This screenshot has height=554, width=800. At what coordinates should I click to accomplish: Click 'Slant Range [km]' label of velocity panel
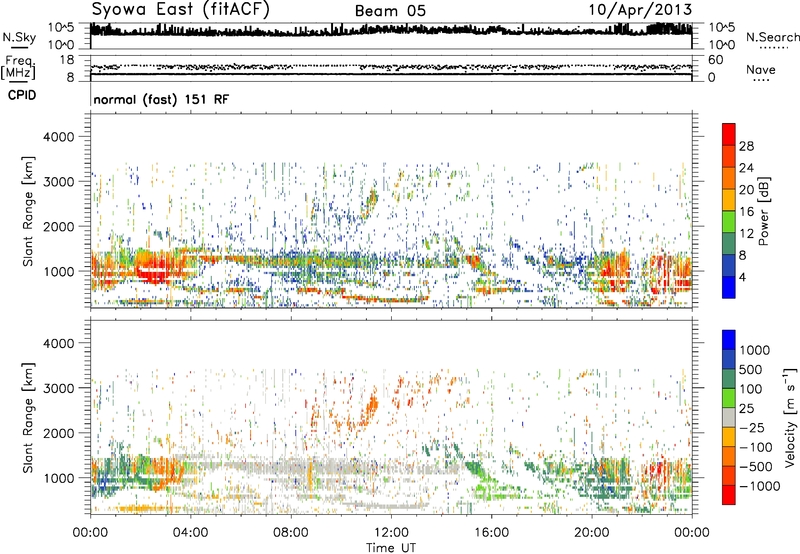(28, 417)
